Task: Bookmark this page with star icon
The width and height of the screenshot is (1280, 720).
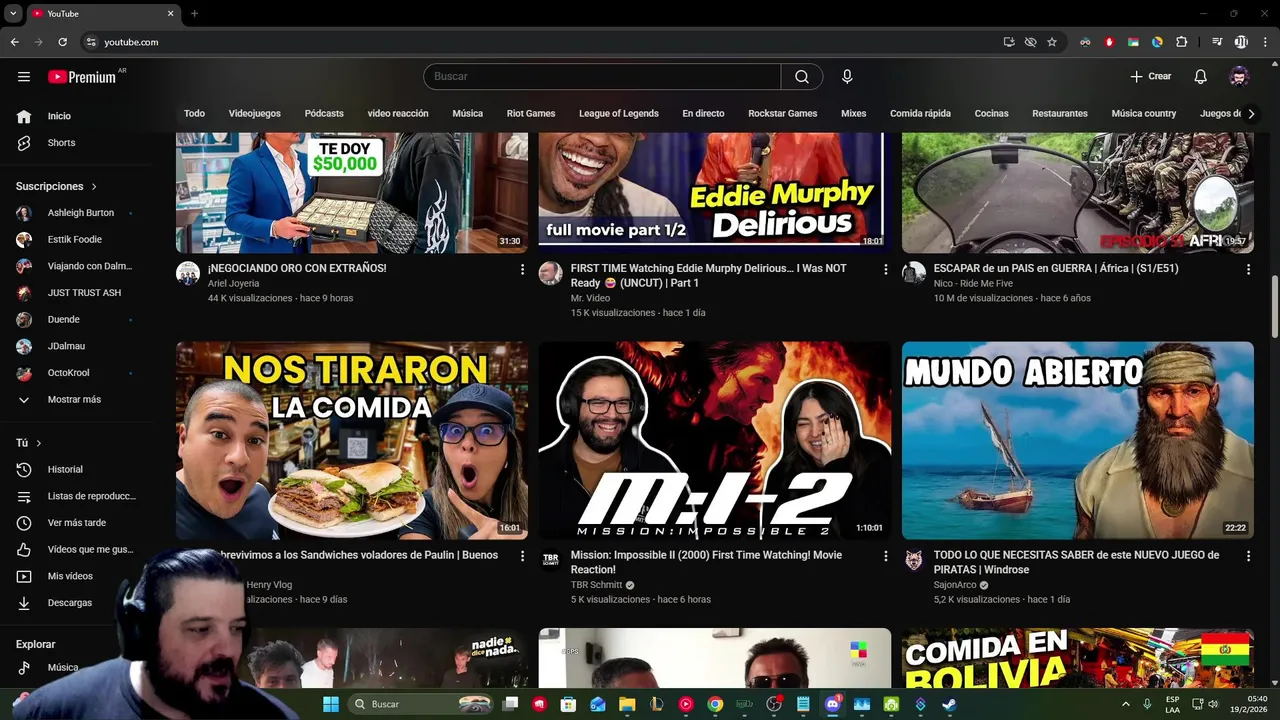Action: [x=1052, y=42]
